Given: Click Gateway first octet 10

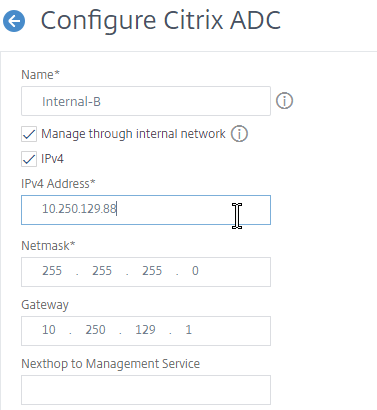Looking at the screenshot, I should coord(49,330).
